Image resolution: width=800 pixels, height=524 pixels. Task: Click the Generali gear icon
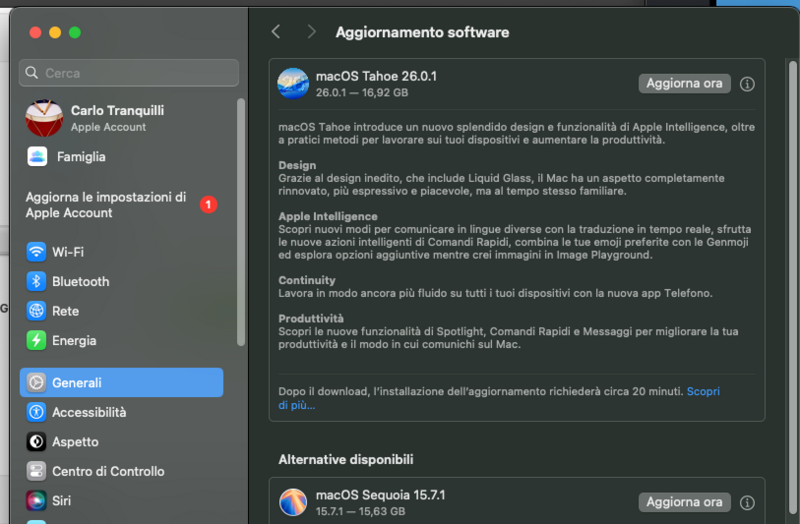(x=36, y=382)
